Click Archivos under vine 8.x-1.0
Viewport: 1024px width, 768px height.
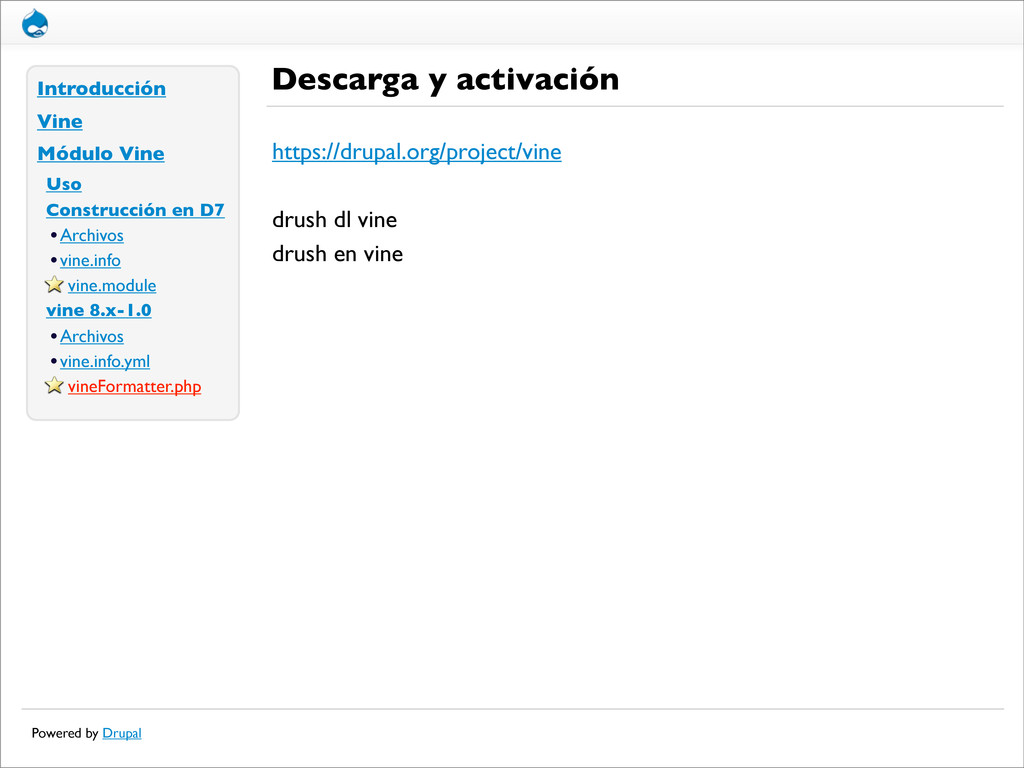pos(91,336)
